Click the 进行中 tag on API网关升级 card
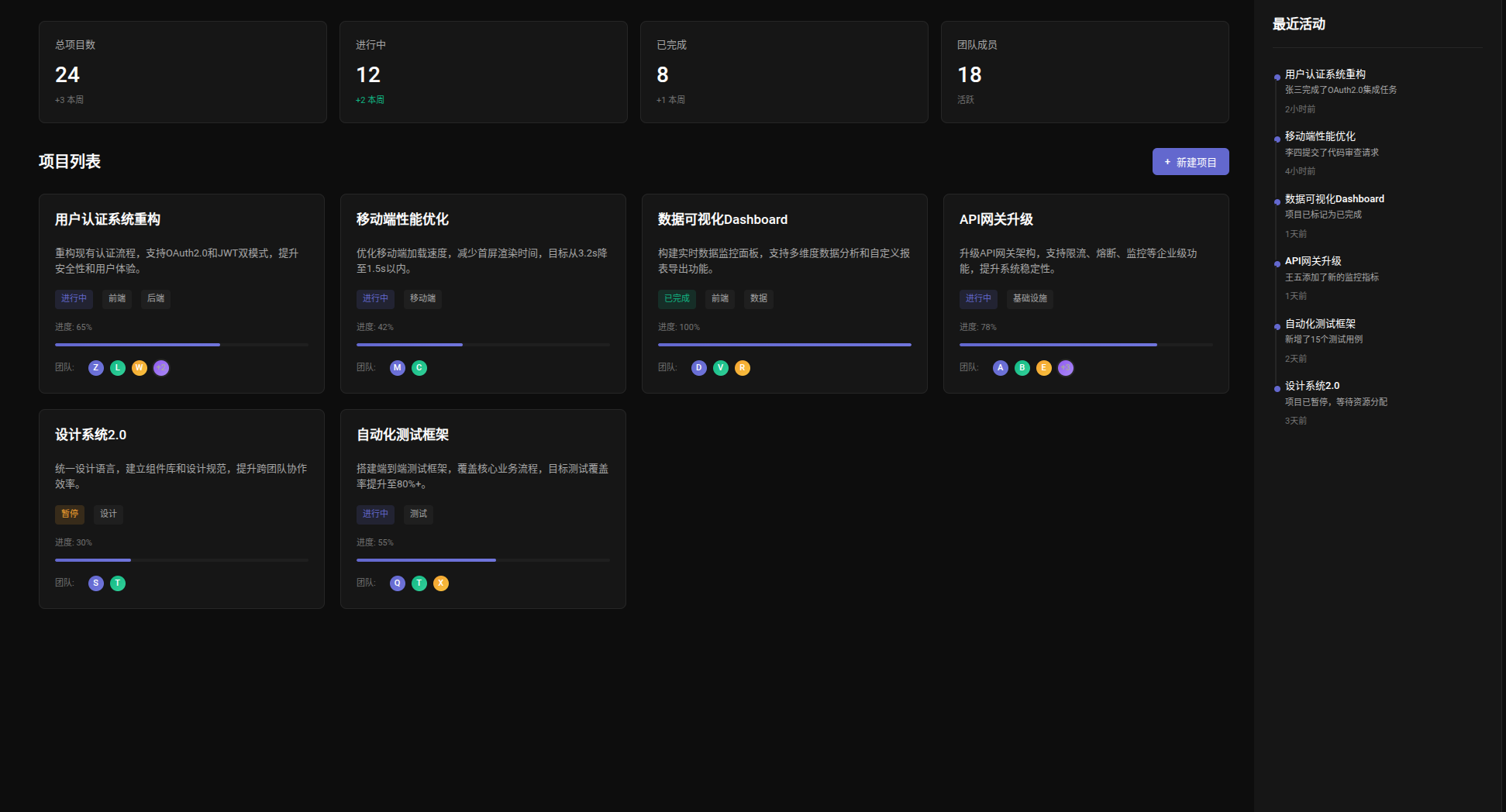Screen dimensions: 1506x812 pyautogui.click(x=978, y=298)
